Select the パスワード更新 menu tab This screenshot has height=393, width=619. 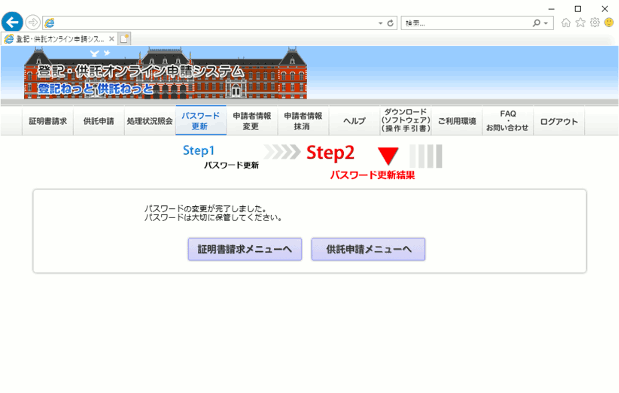pos(201,121)
